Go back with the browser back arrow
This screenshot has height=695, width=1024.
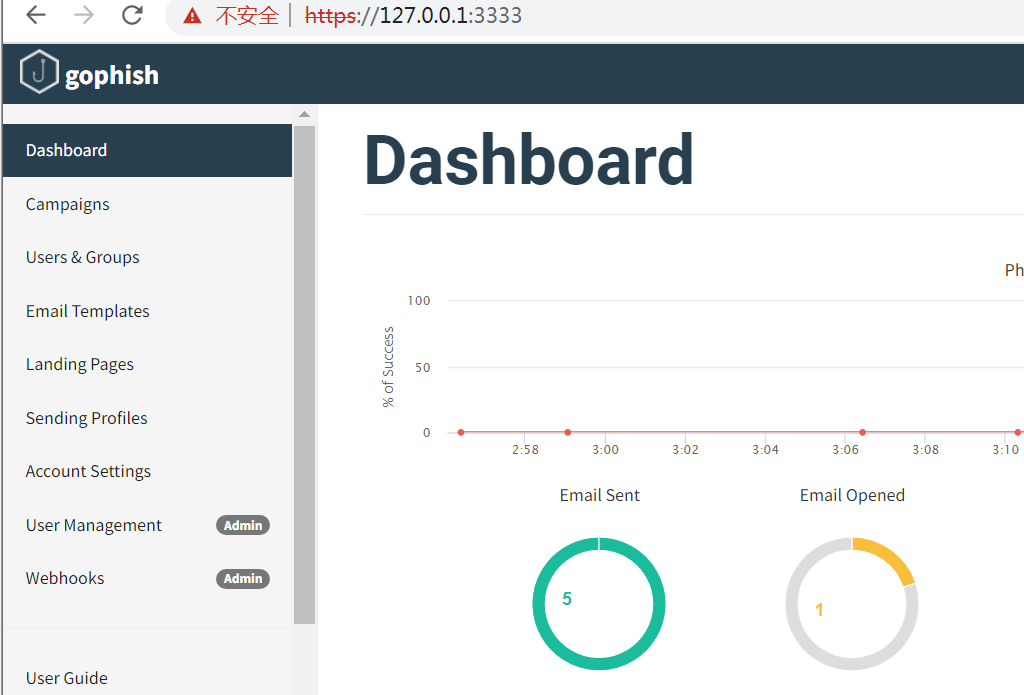pyautogui.click(x=36, y=14)
